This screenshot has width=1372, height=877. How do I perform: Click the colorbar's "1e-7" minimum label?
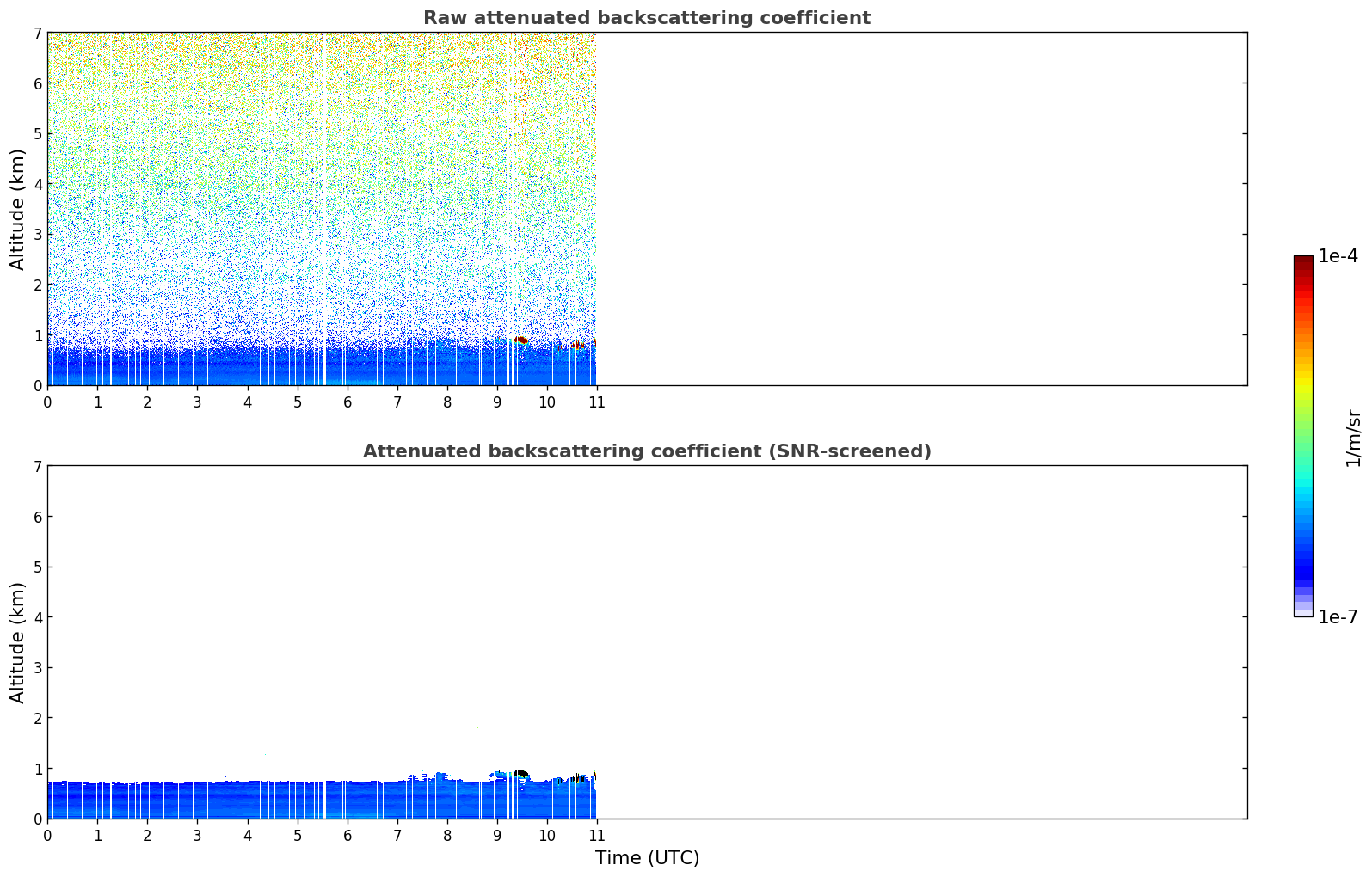pyautogui.click(x=1338, y=617)
